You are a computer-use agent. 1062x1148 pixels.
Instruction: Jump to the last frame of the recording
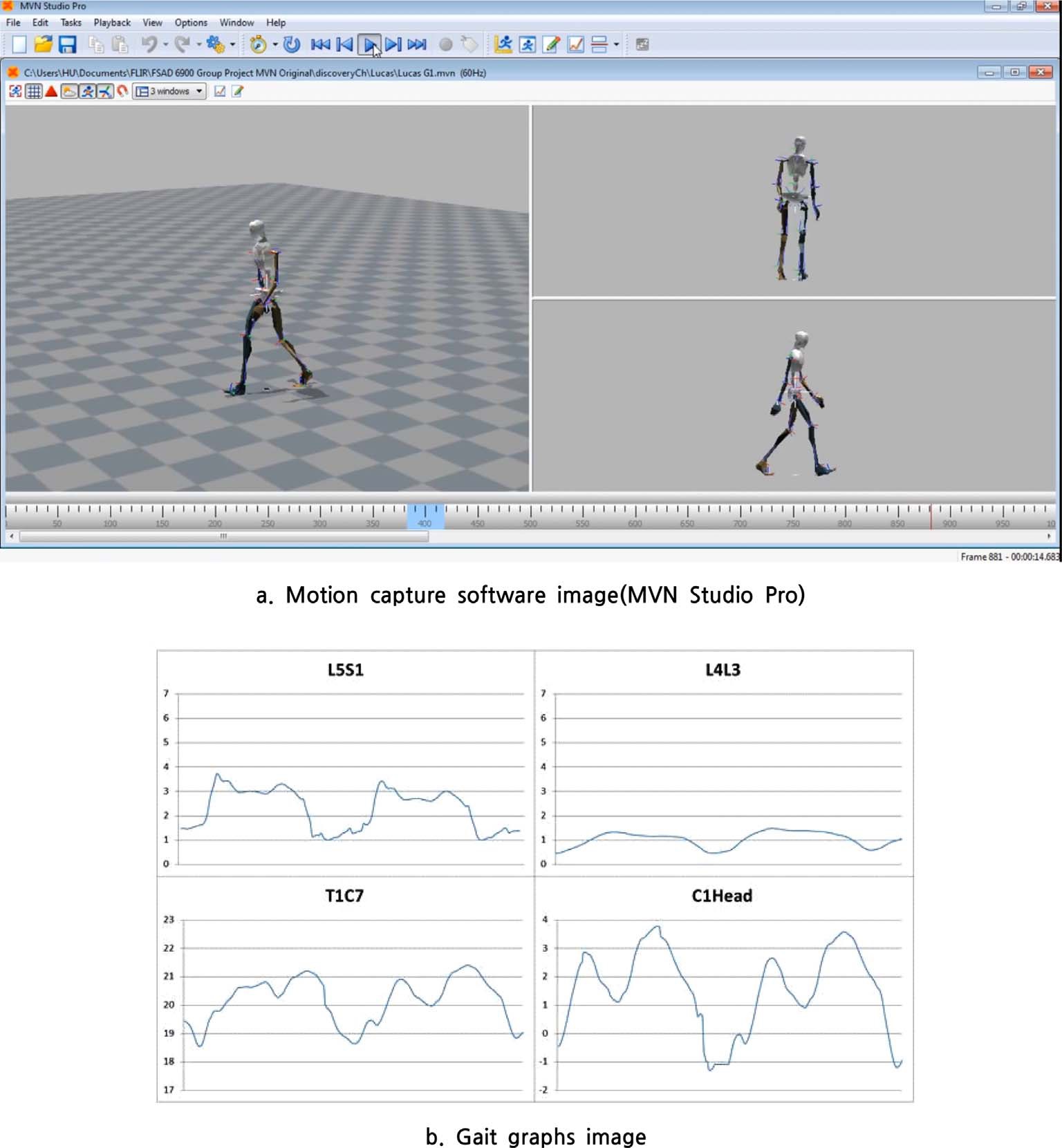417,45
